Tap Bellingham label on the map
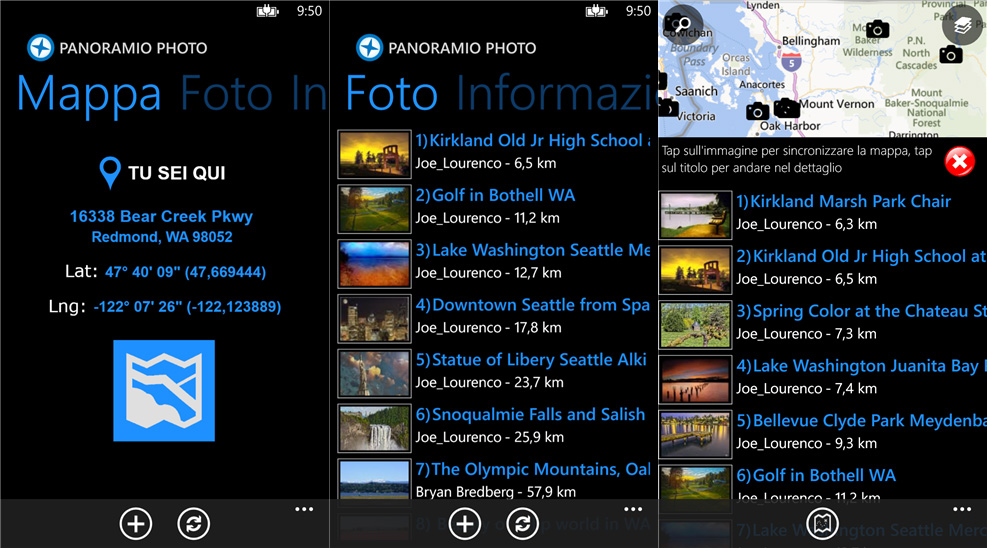Image resolution: width=987 pixels, height=548 pixels. [811, 41]
